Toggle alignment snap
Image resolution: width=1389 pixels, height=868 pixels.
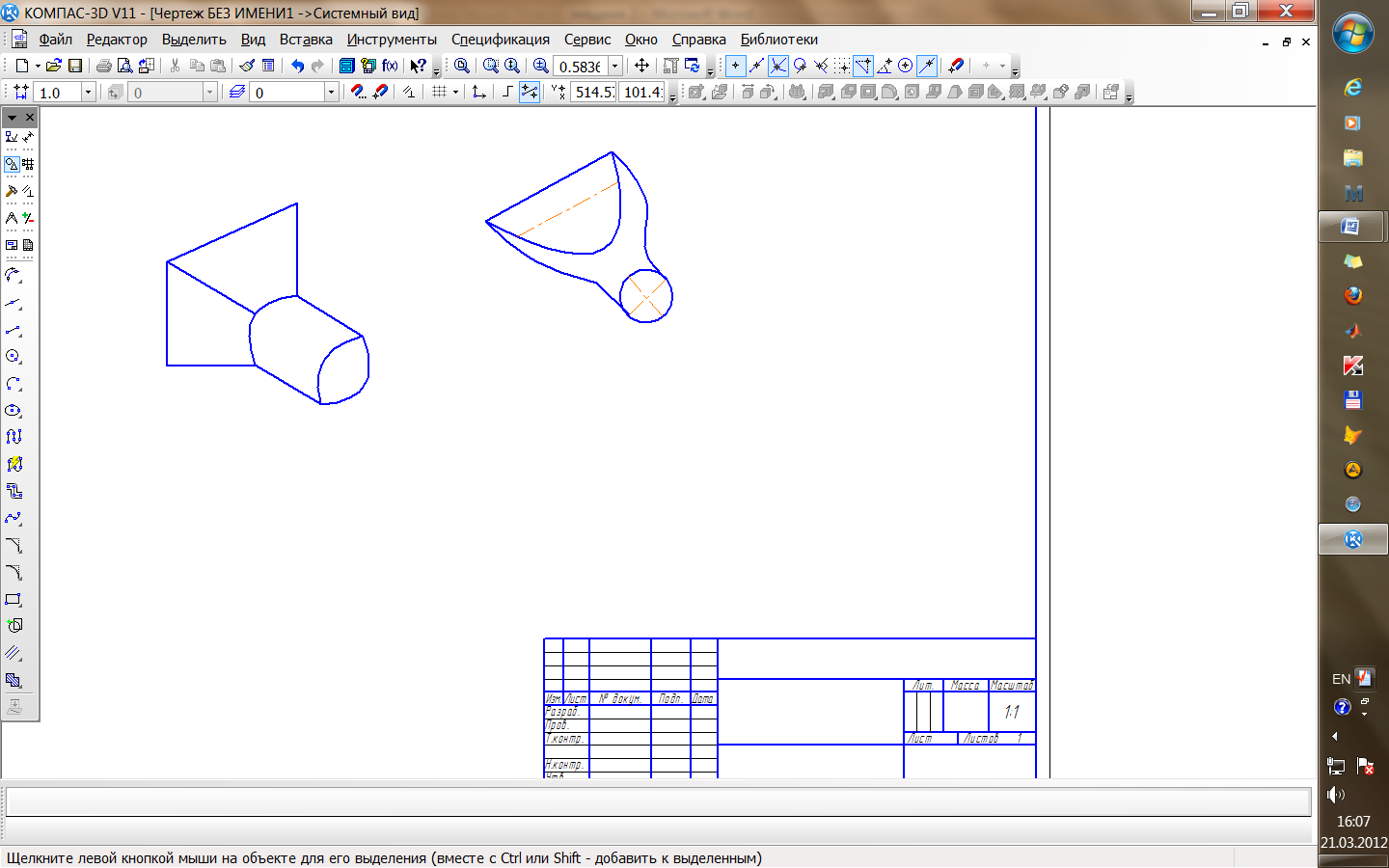863,66
